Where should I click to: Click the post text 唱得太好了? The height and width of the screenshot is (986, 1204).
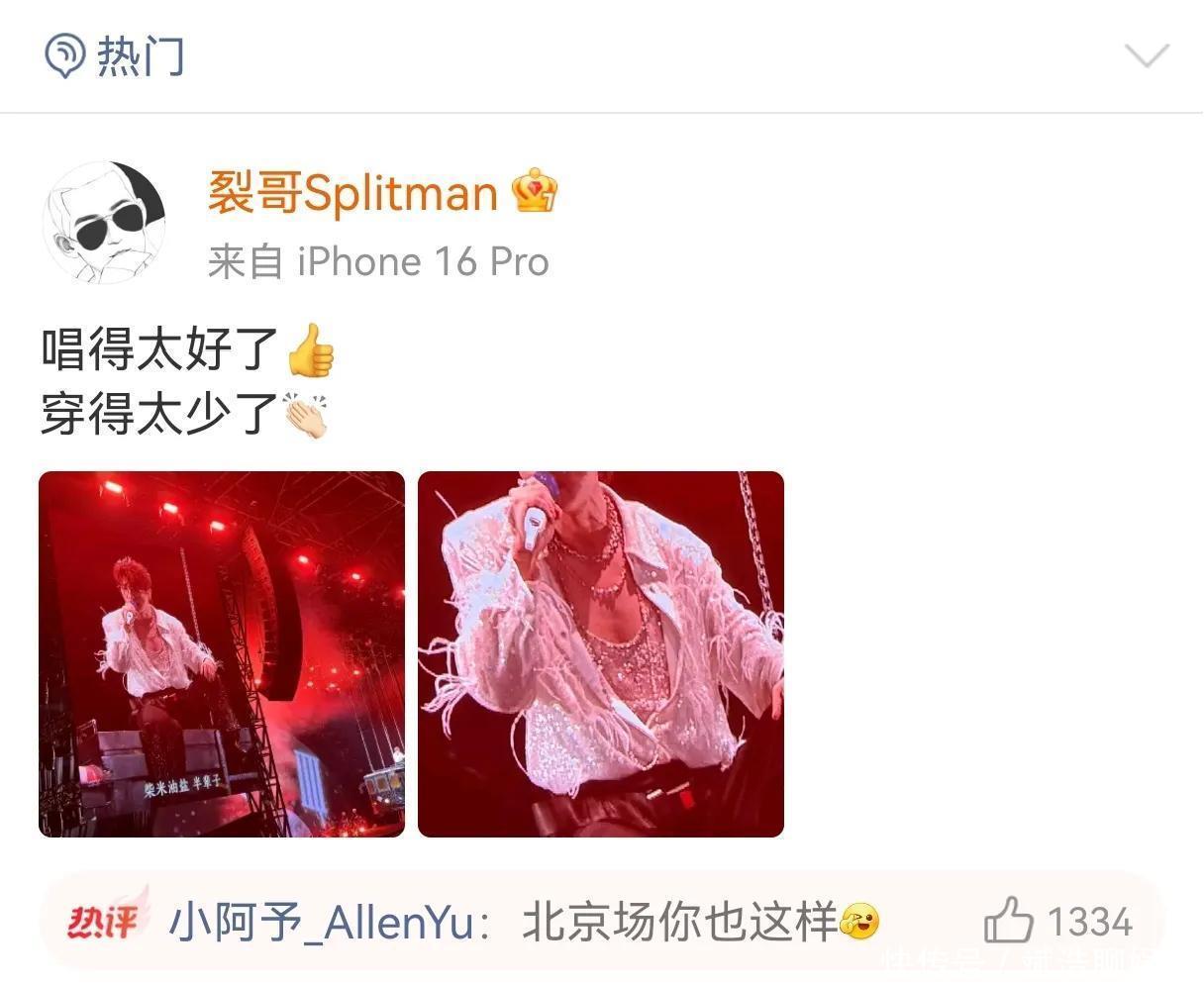(159, 350)
